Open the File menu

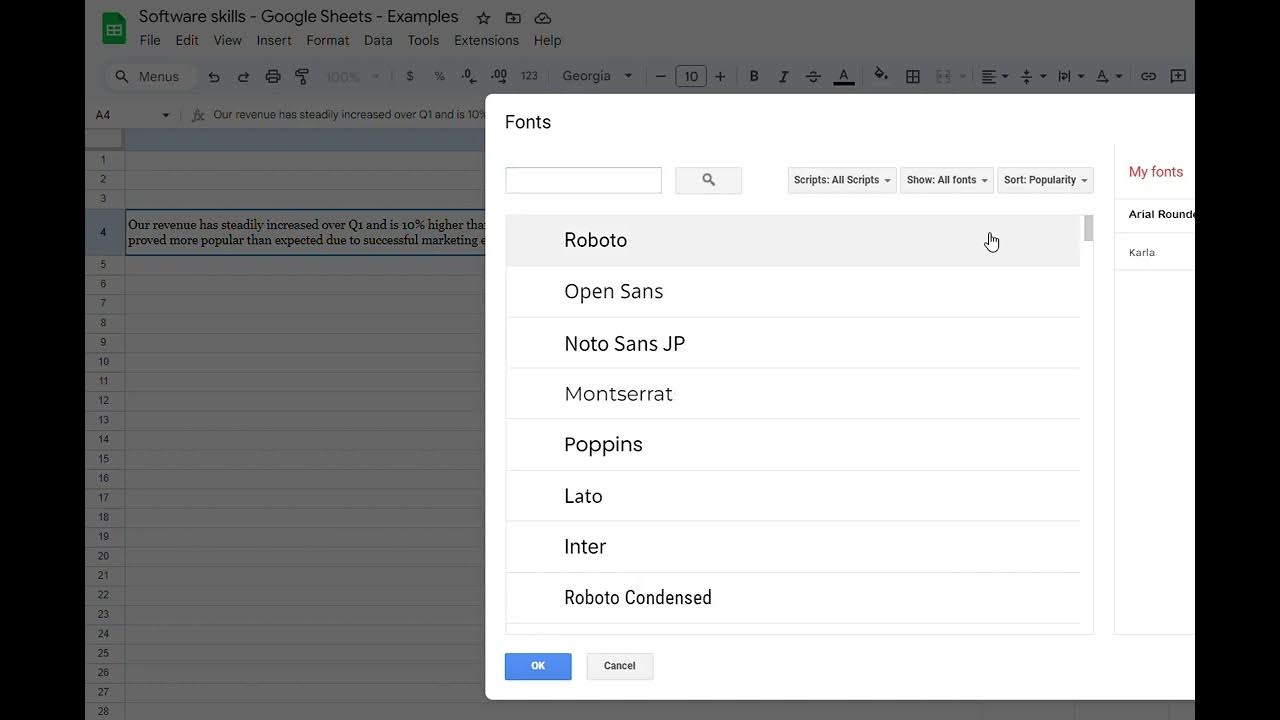click(x=150, y=40)
